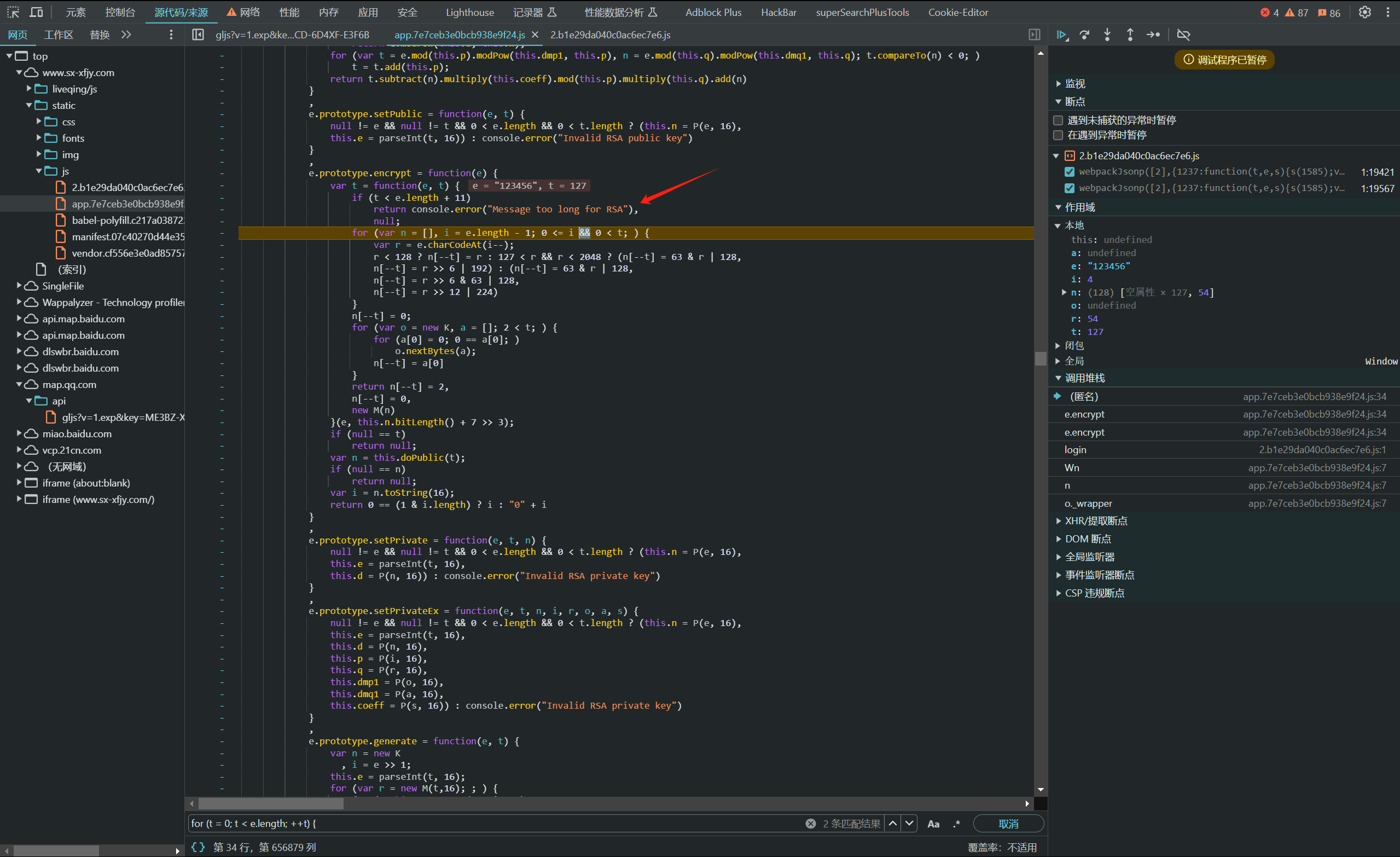Open navigator three-dot menu
Viewport: 1400px width, 857px height.
pyautogui.click(x=171, y=34)
